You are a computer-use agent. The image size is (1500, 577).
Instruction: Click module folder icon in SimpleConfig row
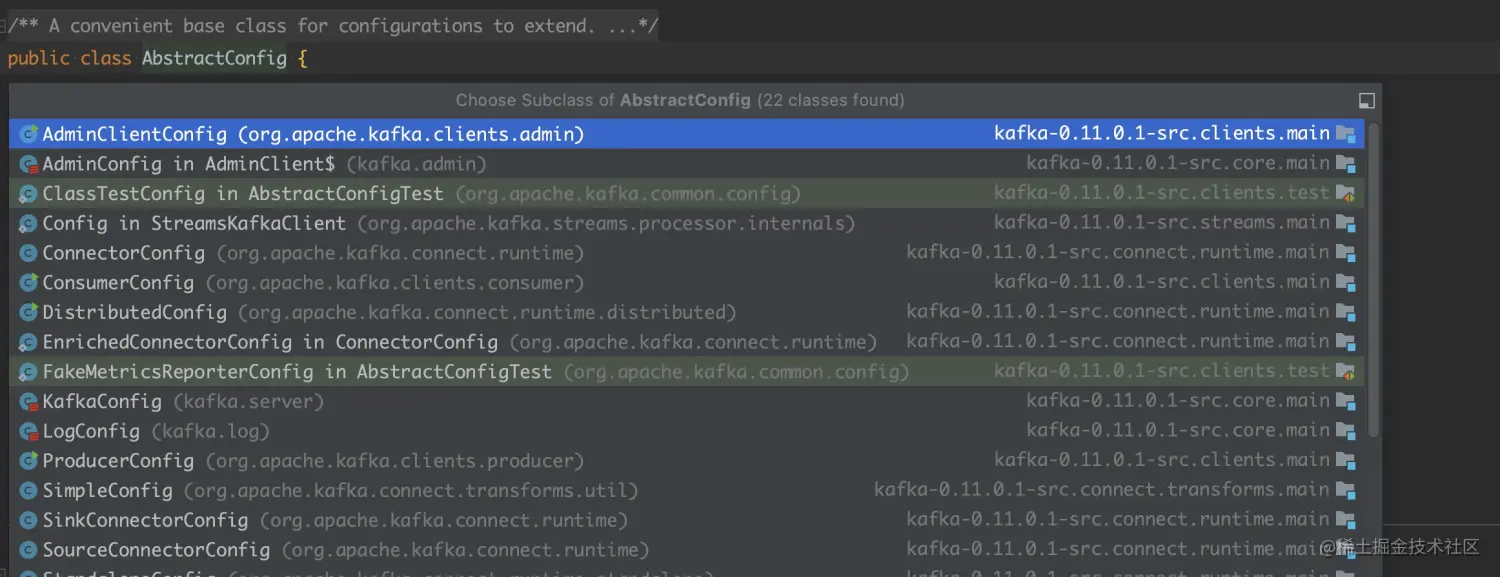1346,491
